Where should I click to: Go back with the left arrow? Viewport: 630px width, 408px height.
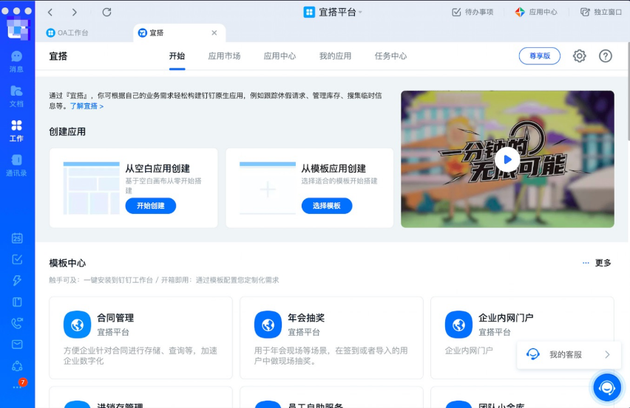[x=50, y=12]
